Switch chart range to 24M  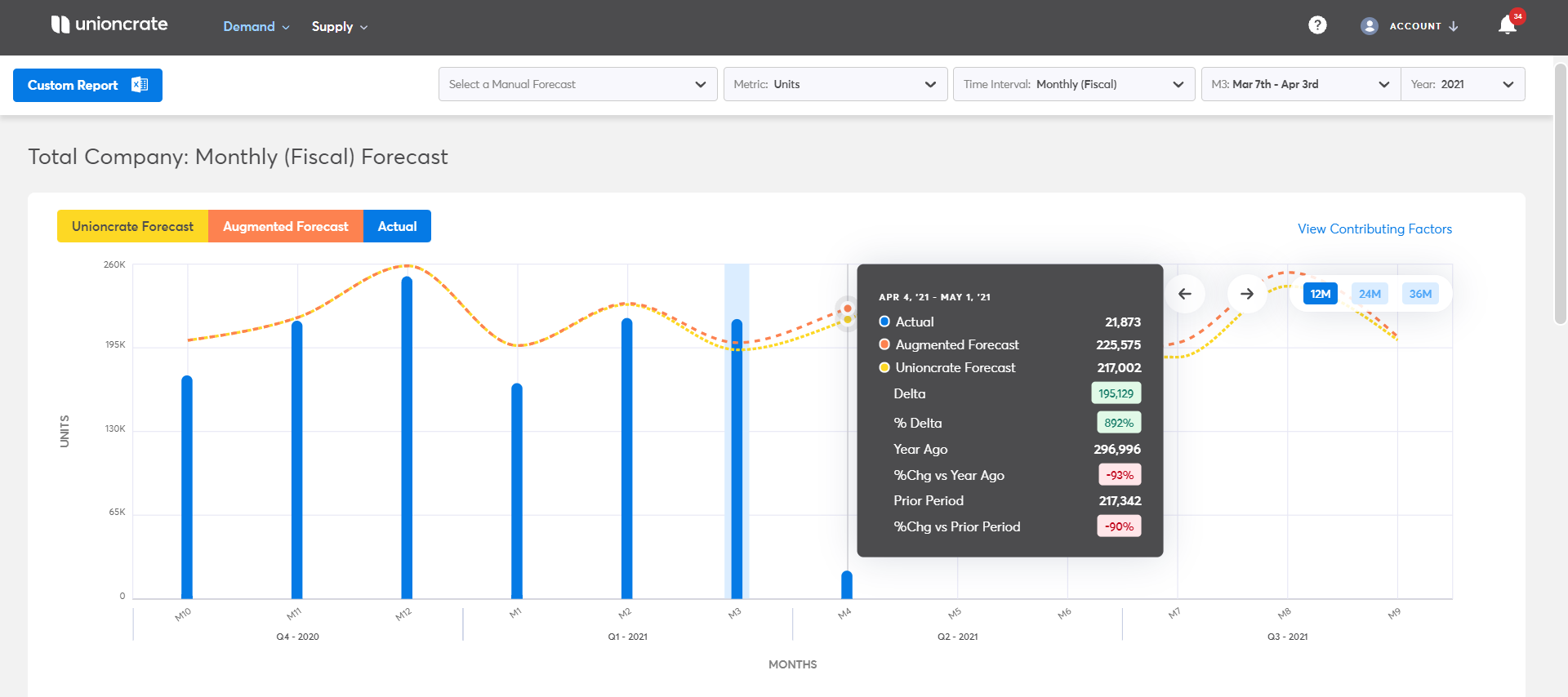pyautogui.click(x=1370, y=294)
